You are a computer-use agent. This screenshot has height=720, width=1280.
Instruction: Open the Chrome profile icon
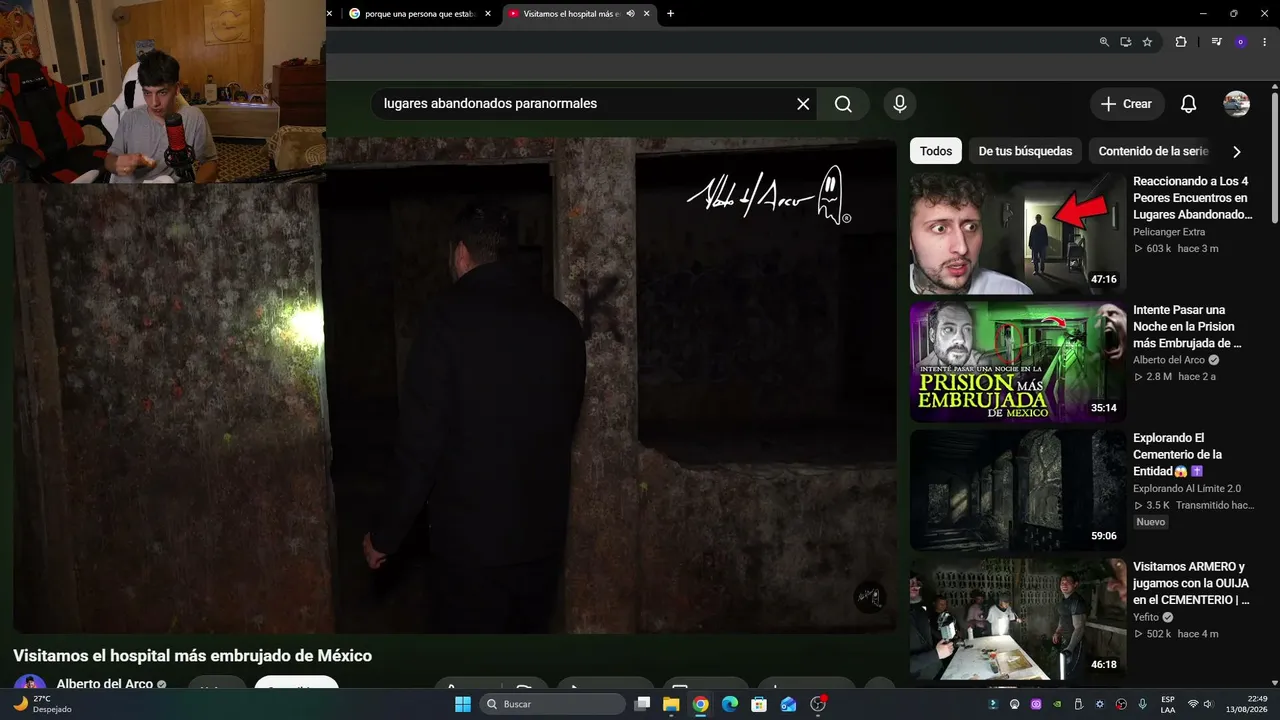coord(1241,42)
